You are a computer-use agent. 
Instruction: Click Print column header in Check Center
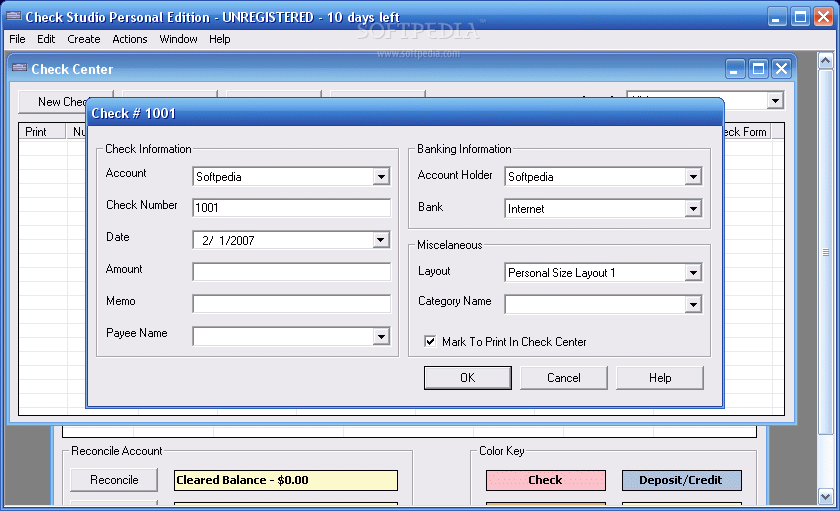pos(42,132)
